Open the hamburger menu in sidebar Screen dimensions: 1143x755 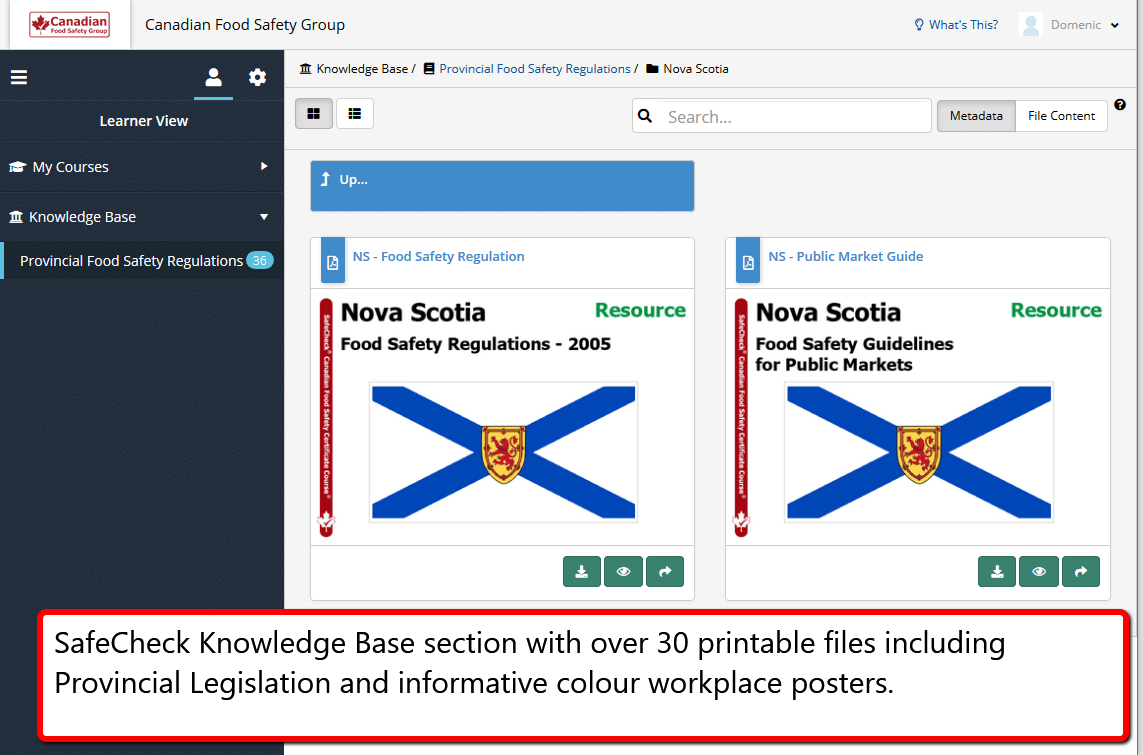coord(19,77)
